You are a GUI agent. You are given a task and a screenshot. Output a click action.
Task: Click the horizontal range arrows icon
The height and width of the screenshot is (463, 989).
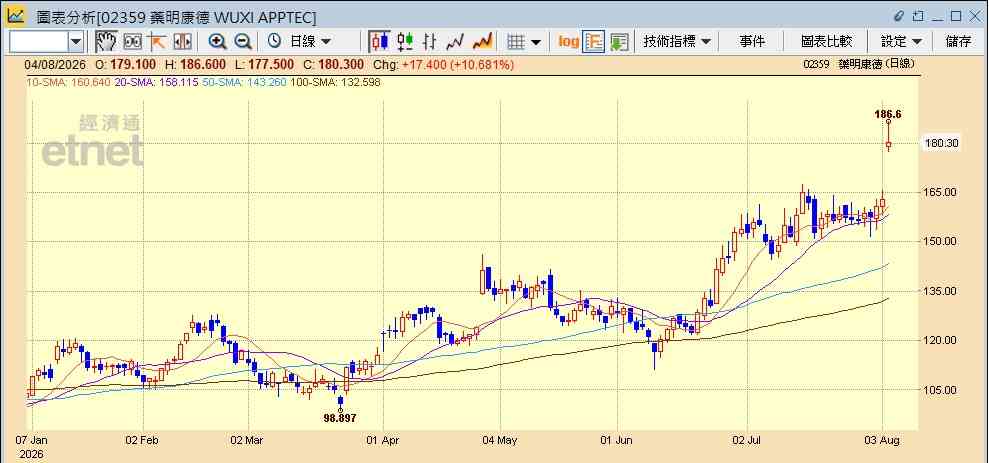pos(182,42)
